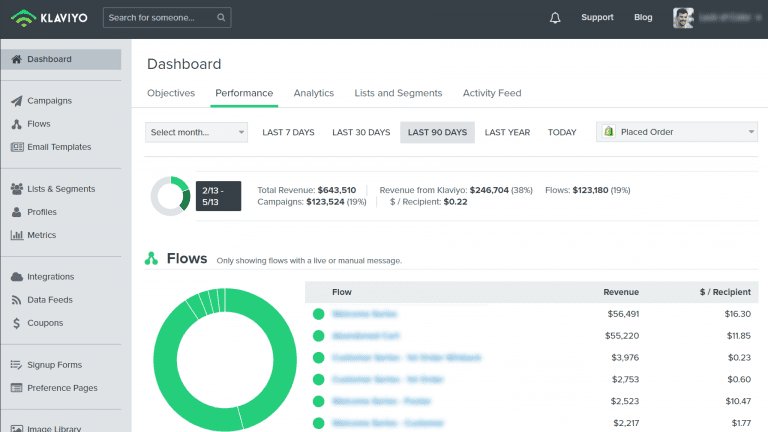Image resolution: width=768 pixels, height=432 pixels.
Task: Open Integrations from the sidebar
Action: point(50,276)
